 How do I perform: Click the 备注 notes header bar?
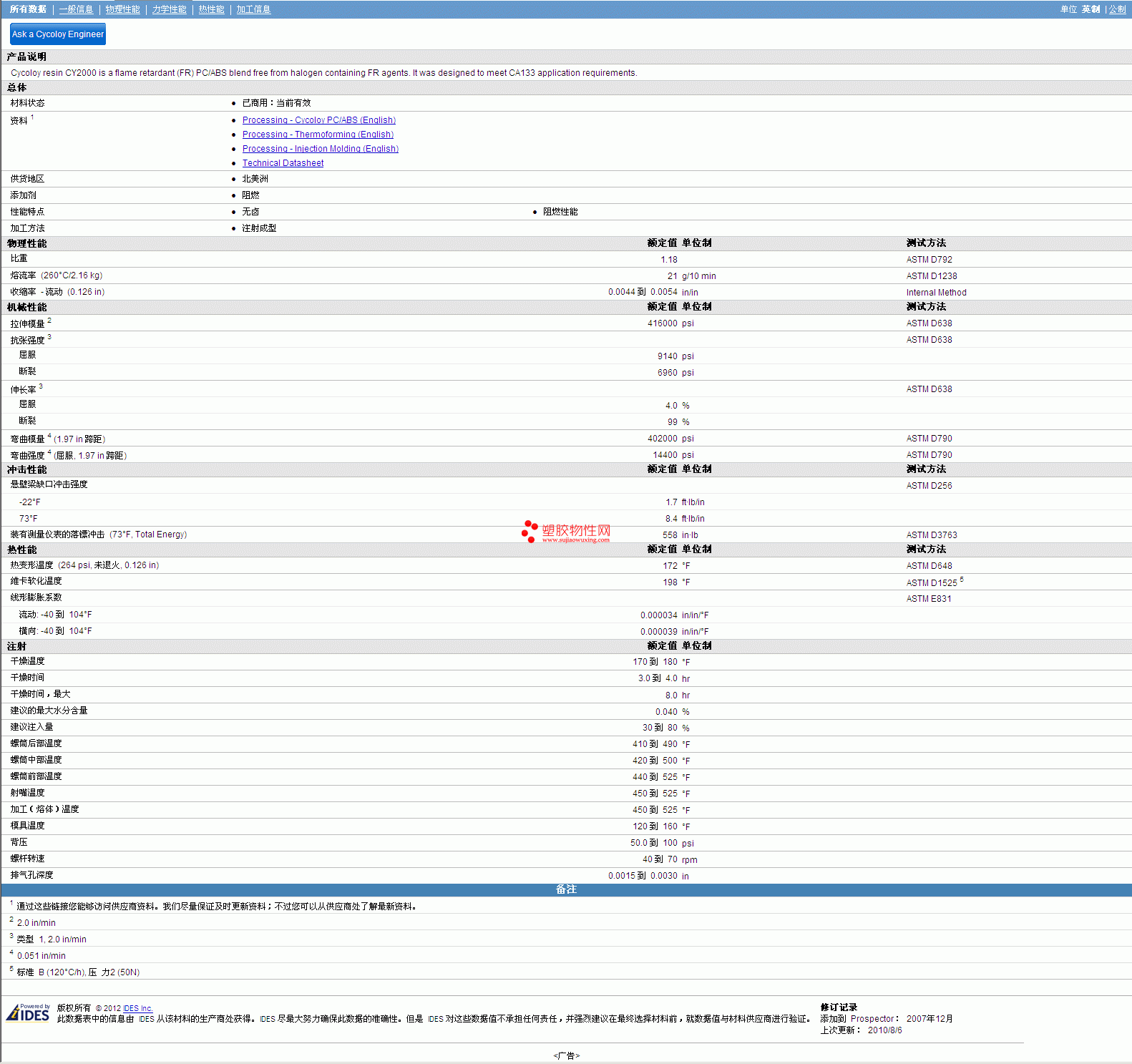tap(566, 889)
